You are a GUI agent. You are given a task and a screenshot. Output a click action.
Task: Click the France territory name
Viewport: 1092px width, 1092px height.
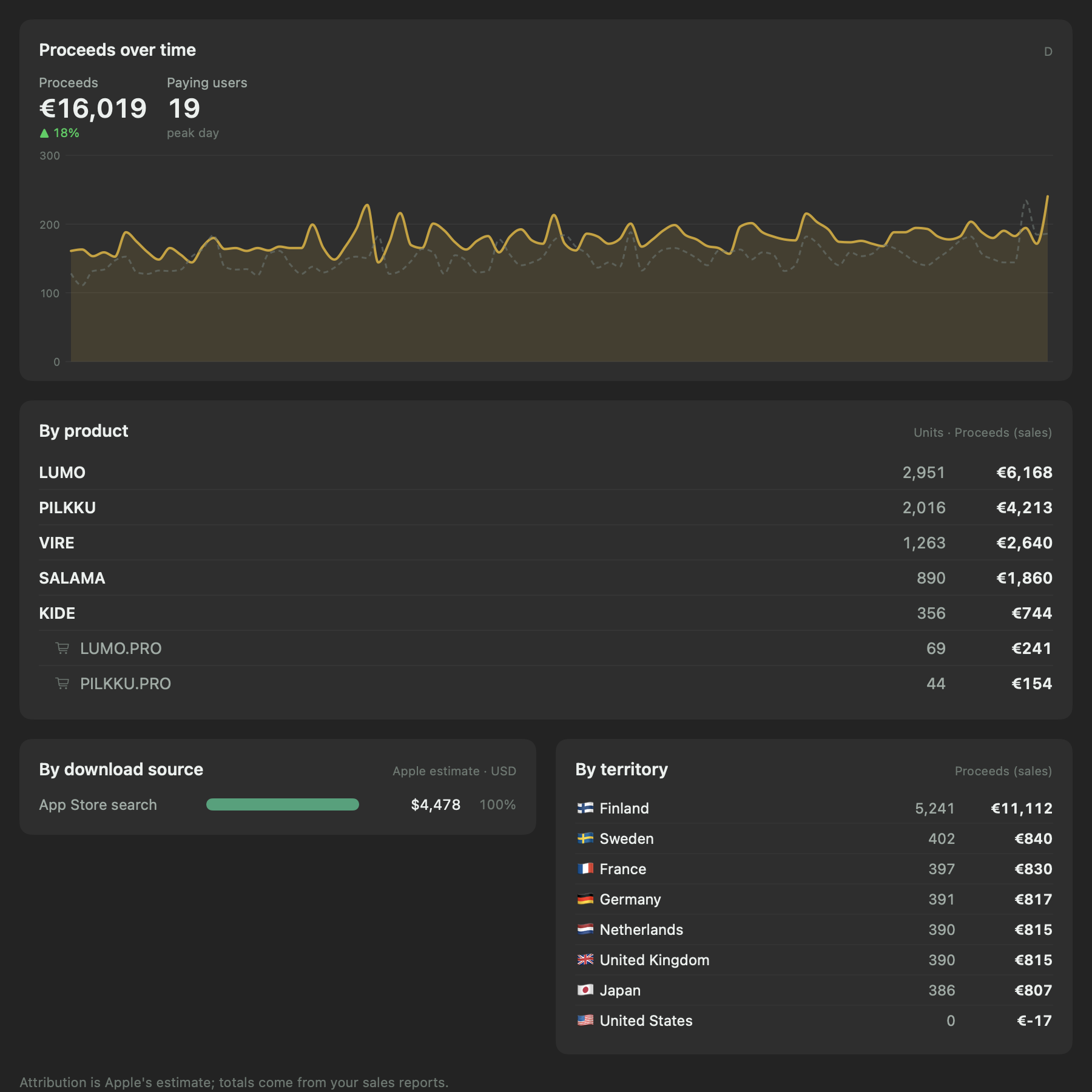pyautogui.click(x=623, y=869)
